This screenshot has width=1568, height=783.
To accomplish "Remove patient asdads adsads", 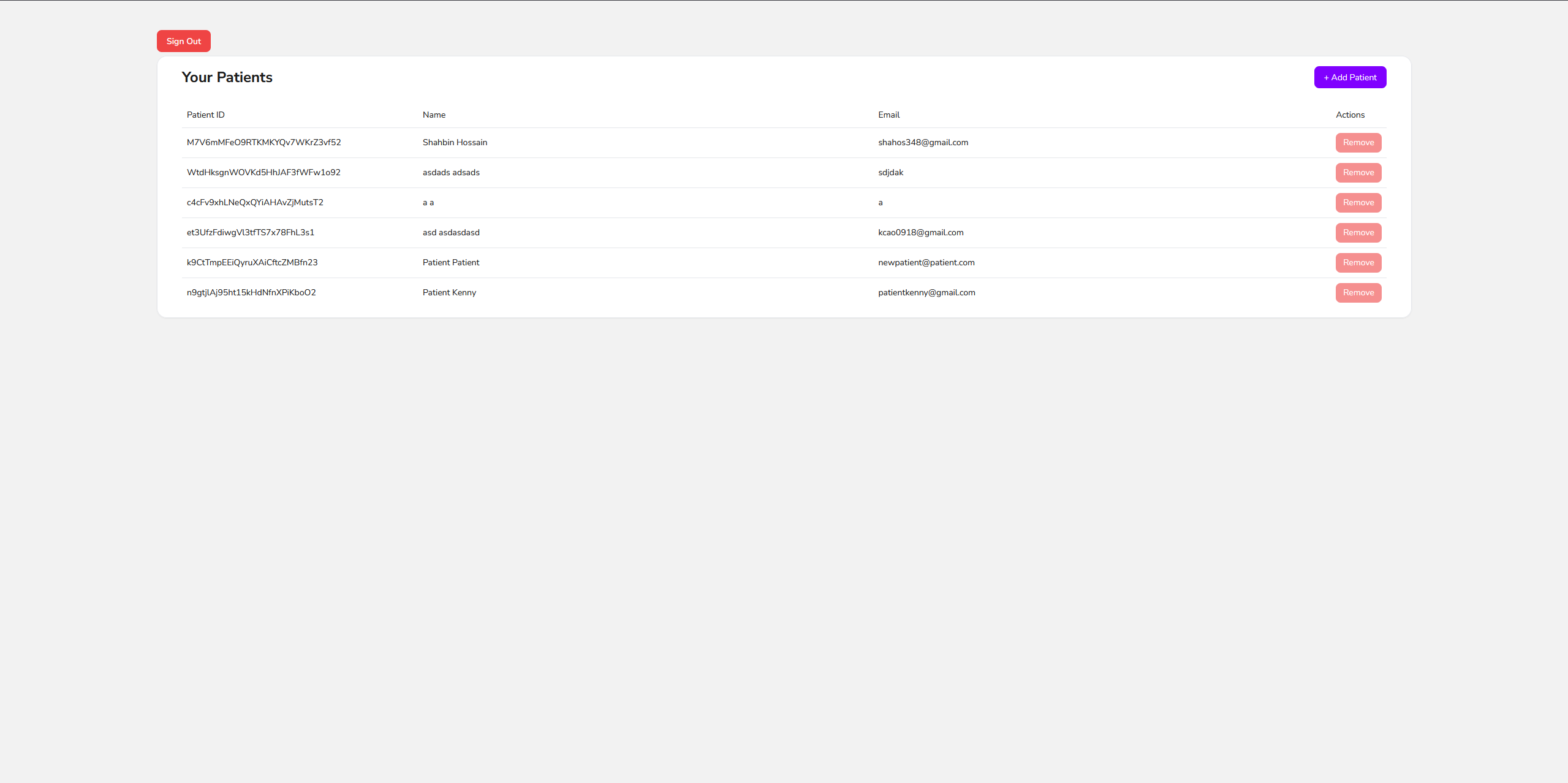I will 1358,173.
